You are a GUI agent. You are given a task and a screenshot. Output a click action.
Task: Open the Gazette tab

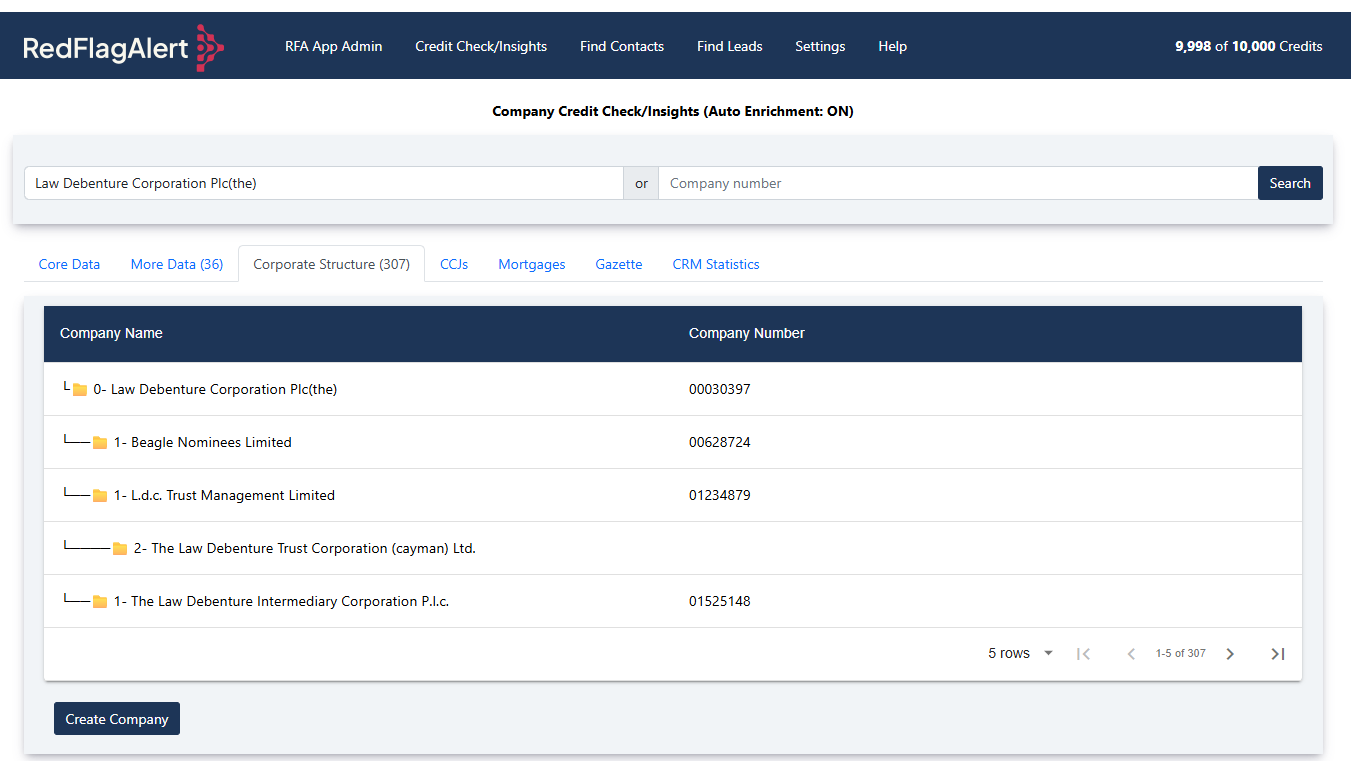pos(619,264)
